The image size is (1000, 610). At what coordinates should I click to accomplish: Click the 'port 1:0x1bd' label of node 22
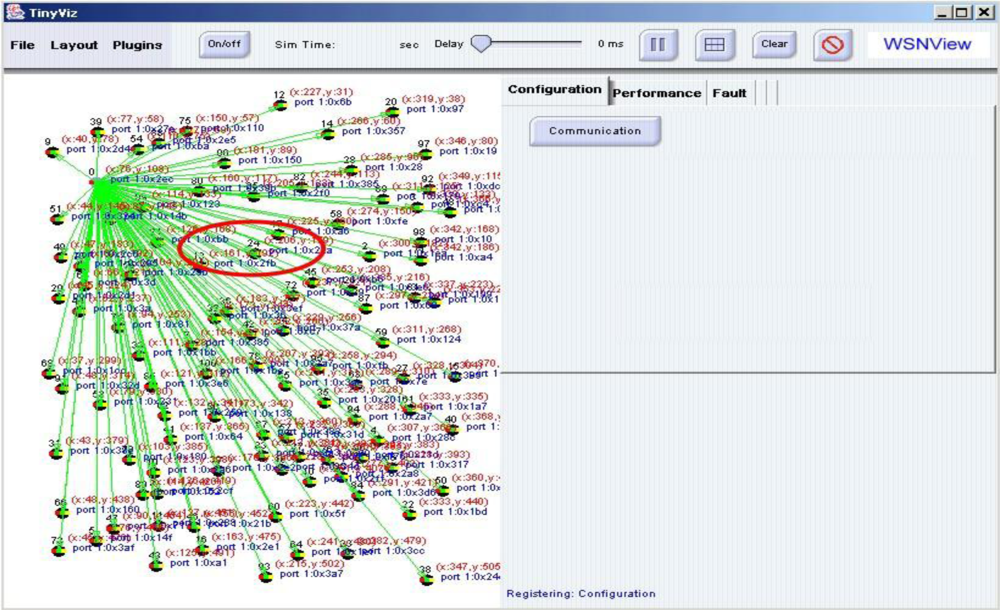pyautogui.click(x=455, y=512)
